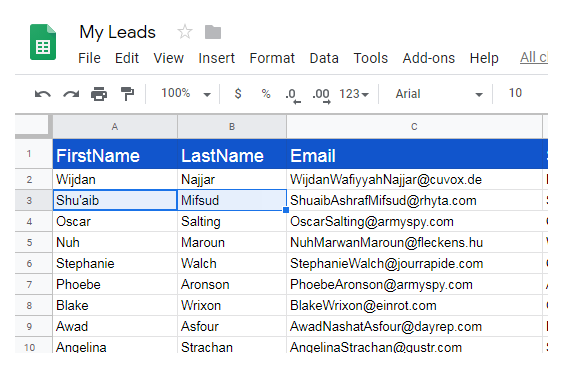Increase decimal places
563x368 pixels.
[321, 96]
